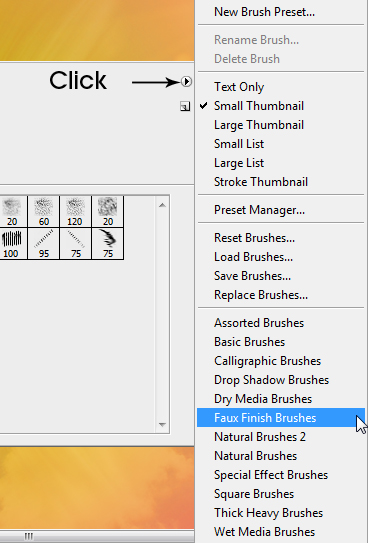Click highlighted Faux Finish Brushes entry
Viewport: 368px width, 543px height.
[281, 418]
